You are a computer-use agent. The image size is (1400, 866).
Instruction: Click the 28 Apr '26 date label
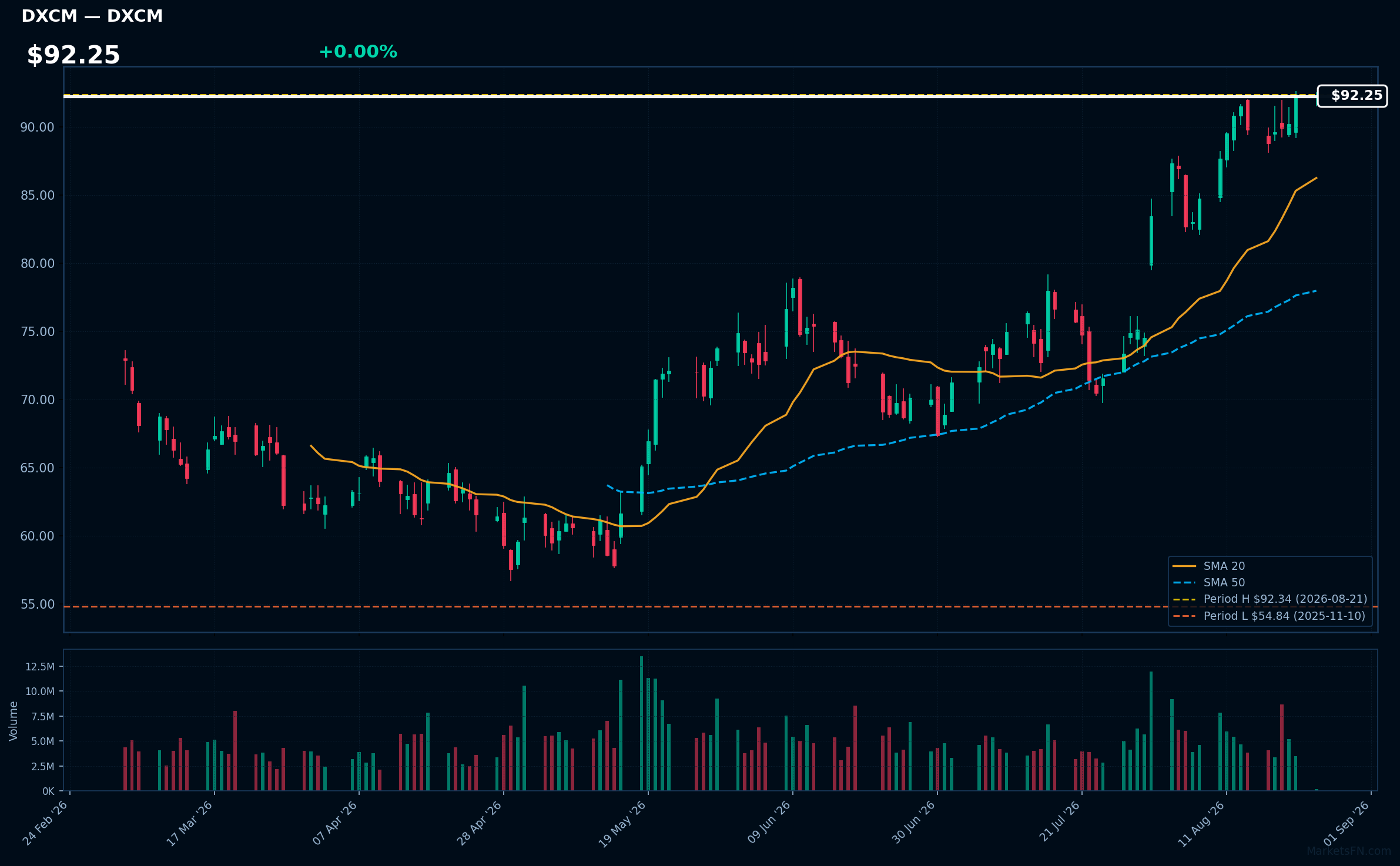[479, 823]
